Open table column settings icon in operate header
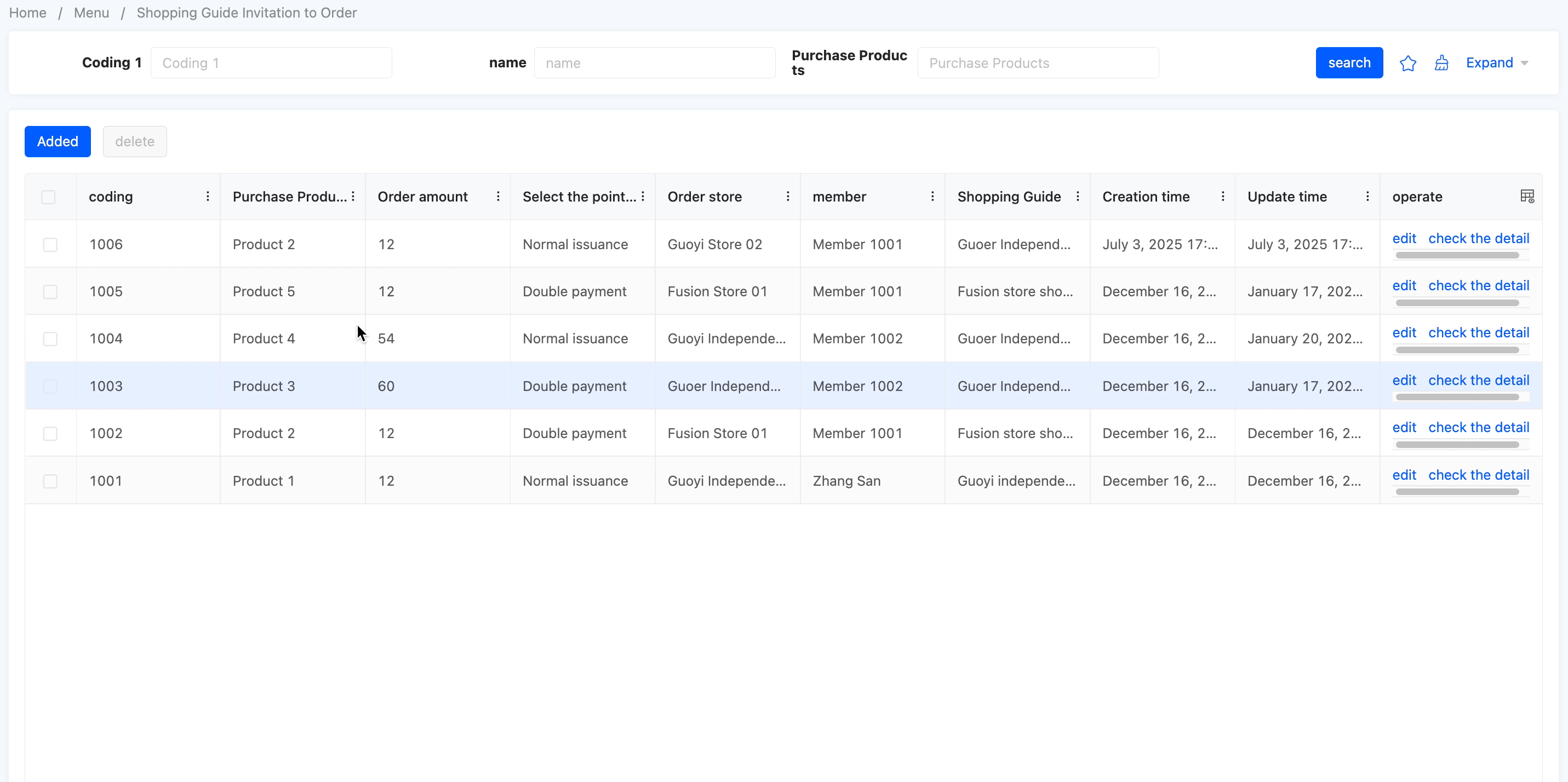The height and width of the screenshot is (782, 1568). (x=1526, y=196)
